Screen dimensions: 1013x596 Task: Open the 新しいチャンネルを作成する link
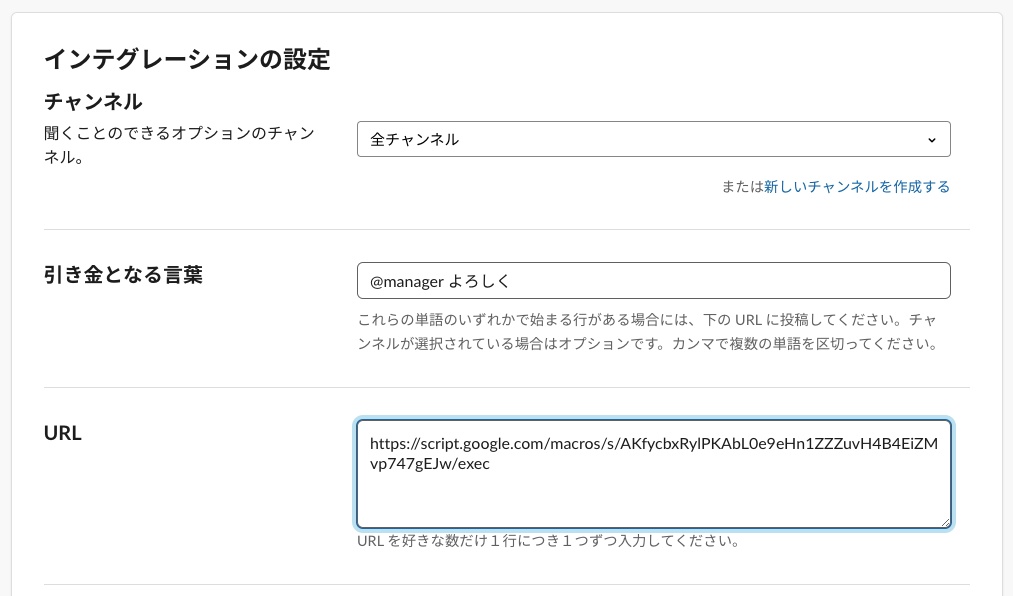coord(857,187)
